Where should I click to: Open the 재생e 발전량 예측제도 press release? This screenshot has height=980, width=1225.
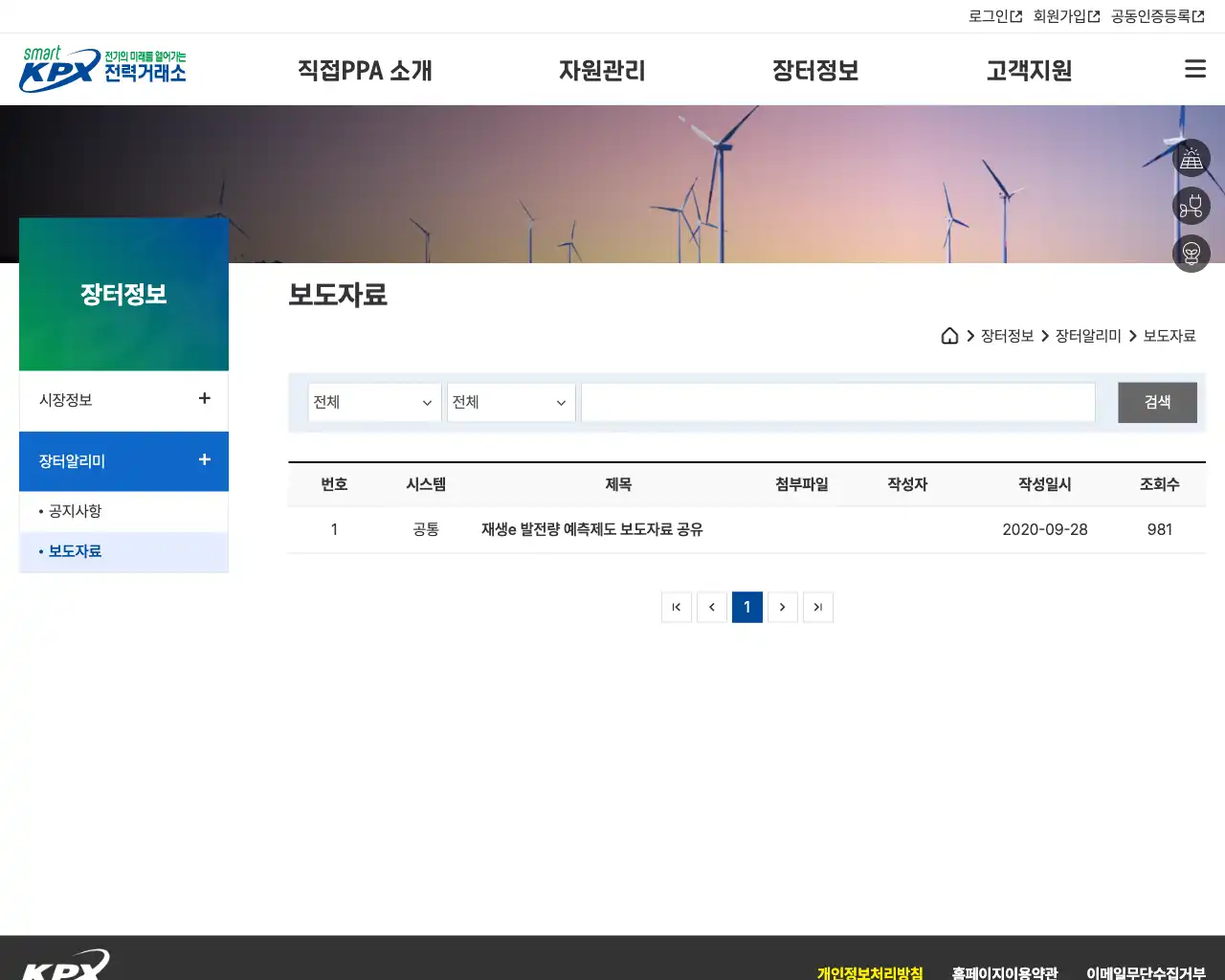click(591, 529)
